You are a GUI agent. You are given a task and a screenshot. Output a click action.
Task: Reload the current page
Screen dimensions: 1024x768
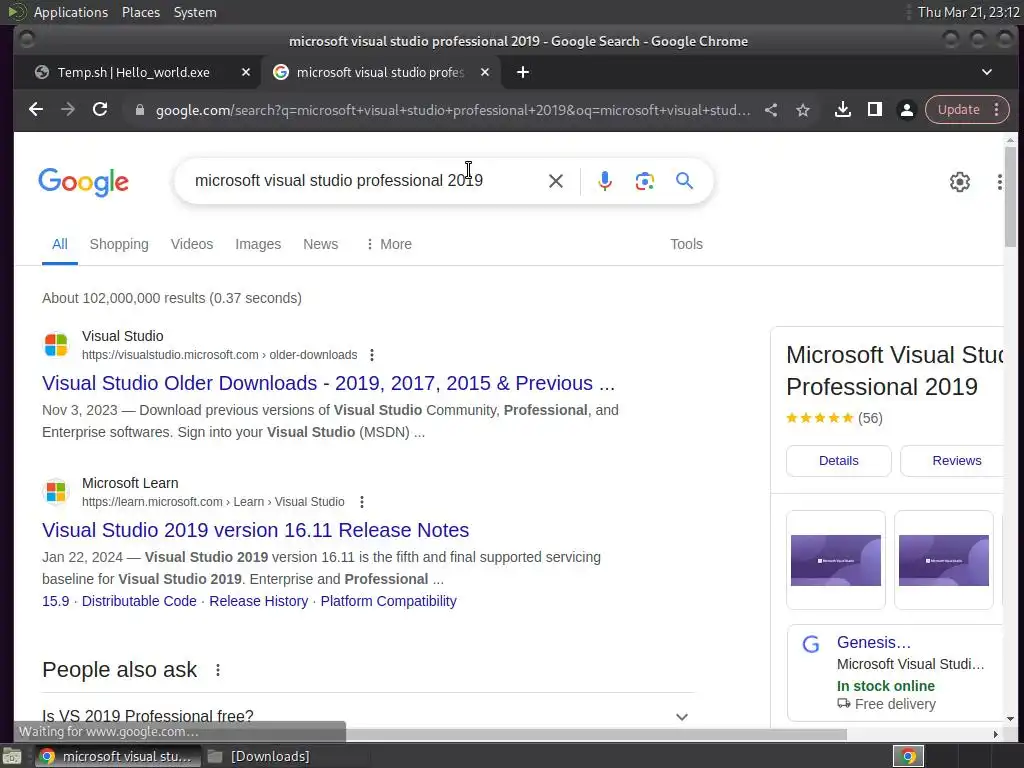tap(100, 110)
